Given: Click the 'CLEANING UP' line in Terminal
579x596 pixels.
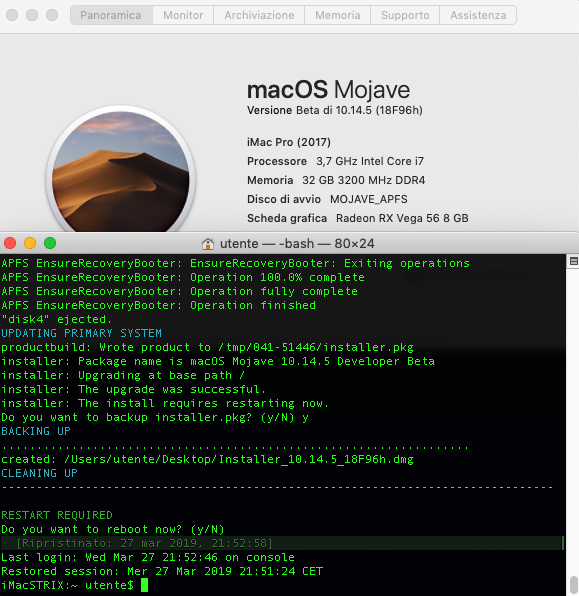Looking at the screenshot, I should 40,473.
